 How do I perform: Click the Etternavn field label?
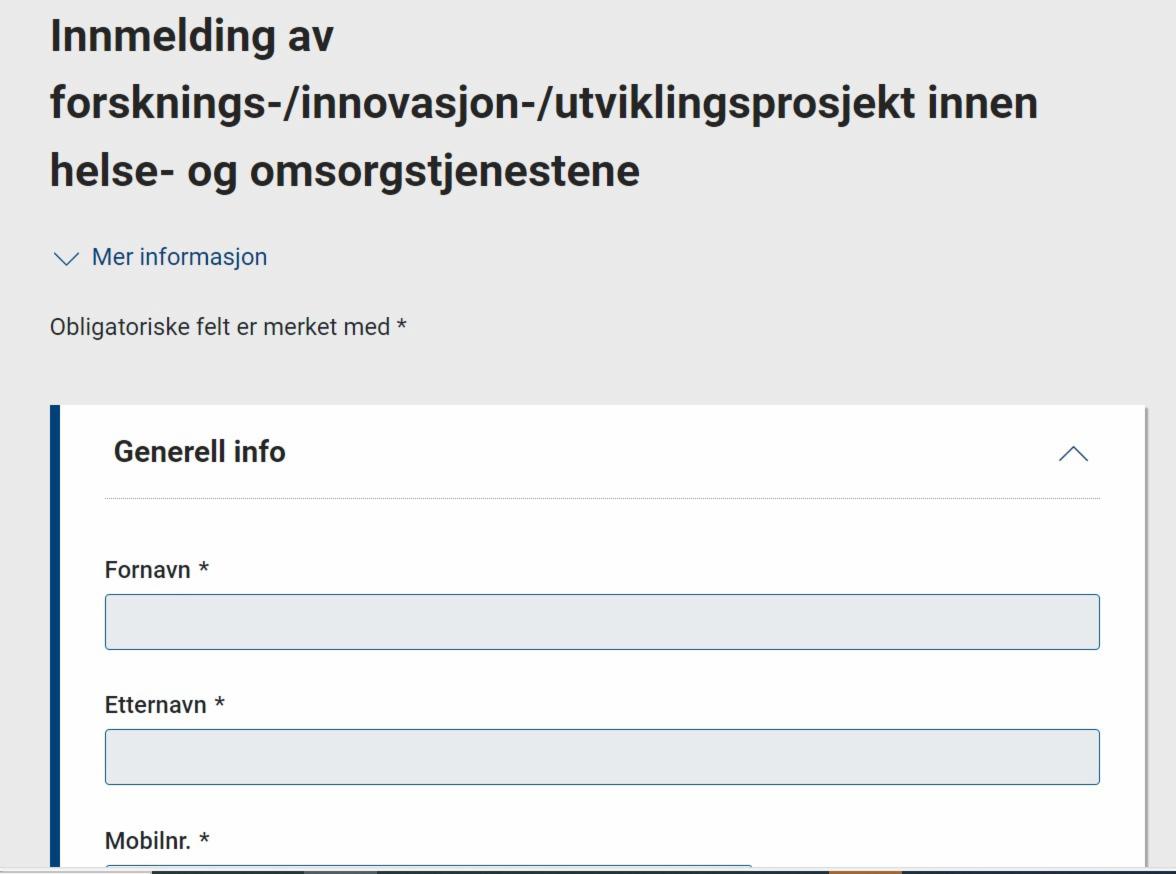click(155, 705)
